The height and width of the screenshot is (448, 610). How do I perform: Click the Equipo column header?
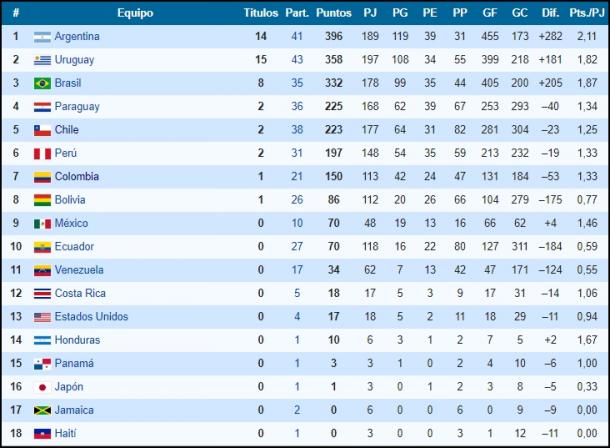(x=135, y=13)
